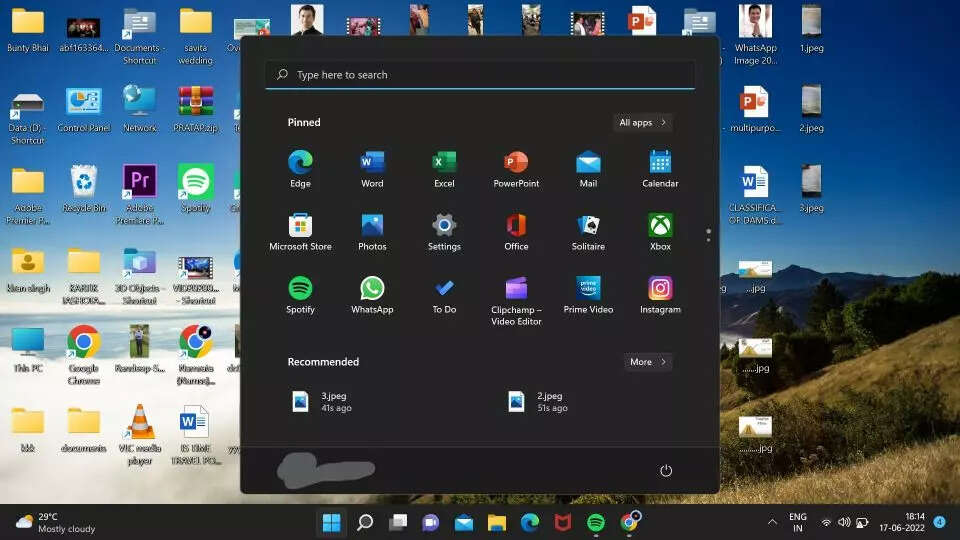Viewport: 960px width, 540px height.
Task: Show hidden system tray icons
Action: [772, 522]
